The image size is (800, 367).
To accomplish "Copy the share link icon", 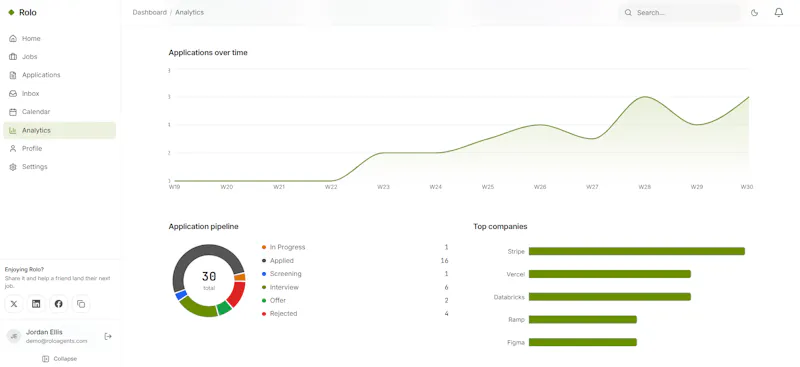I will 81,304.
